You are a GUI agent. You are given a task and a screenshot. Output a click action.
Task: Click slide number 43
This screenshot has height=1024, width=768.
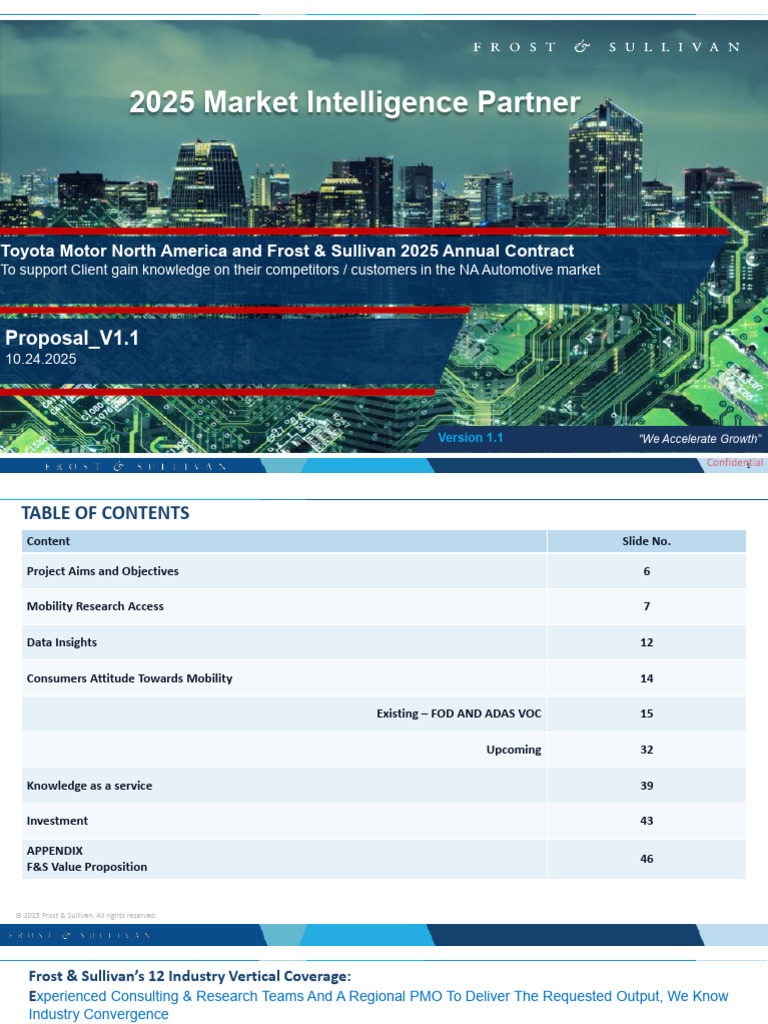tap(647, 820)
